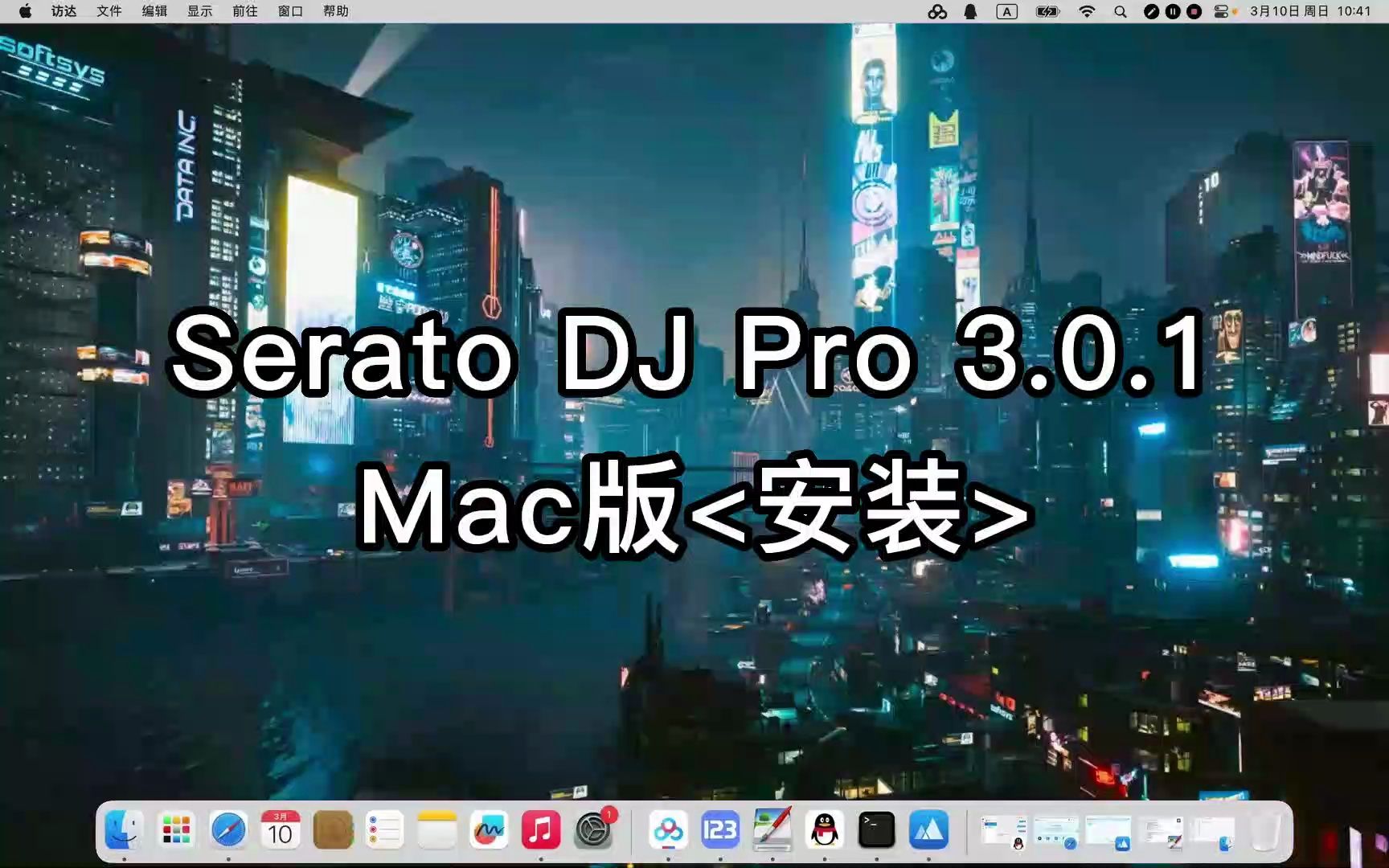Viewport: 1389px width, 868px height.
Task: Click QQ status icon in menu bar
Action: click(x=971, y=11)
